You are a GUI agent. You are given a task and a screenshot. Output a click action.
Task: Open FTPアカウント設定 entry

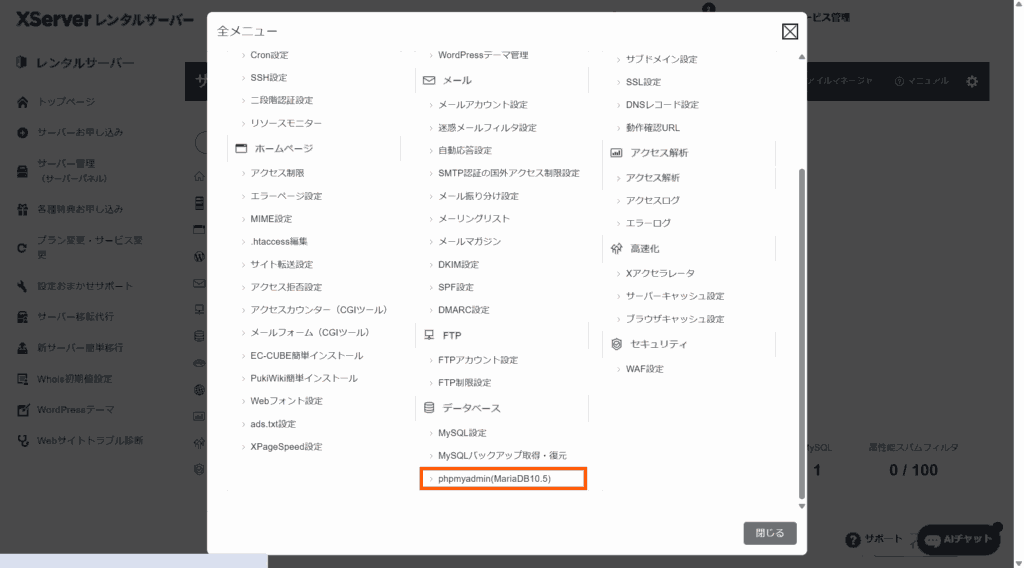[478, 360]
